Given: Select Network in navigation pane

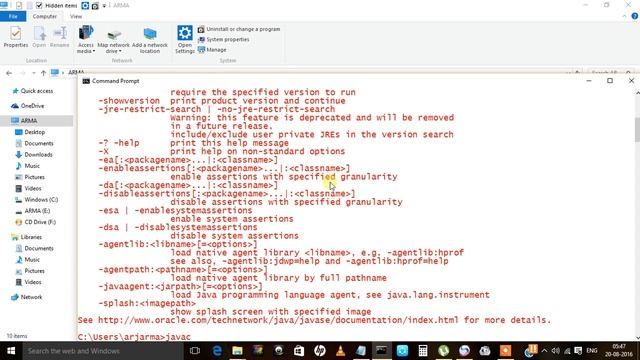Looking at the screenshot, I should (27, 297).
